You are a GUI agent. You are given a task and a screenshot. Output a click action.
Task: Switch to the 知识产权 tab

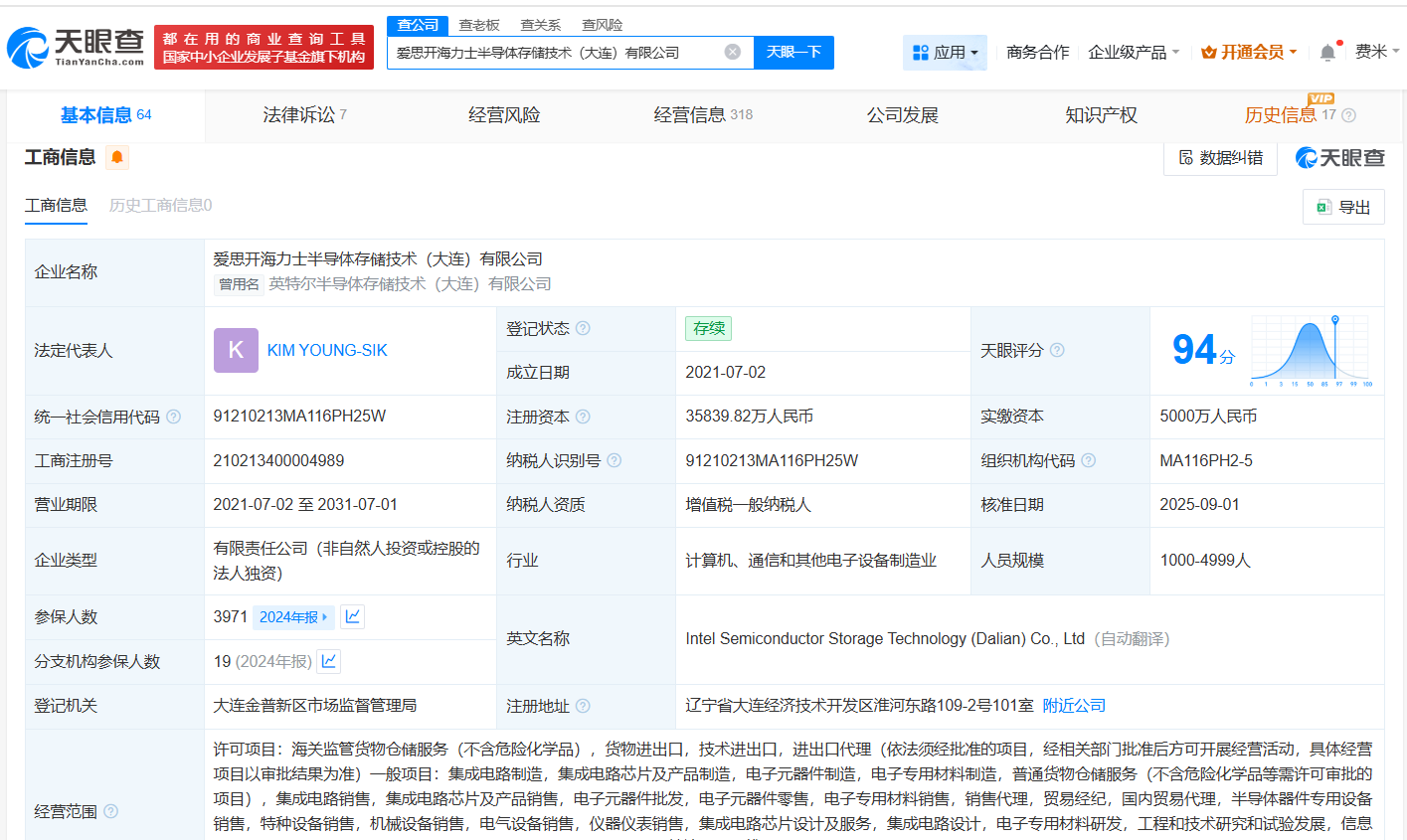click(1101, 115)
